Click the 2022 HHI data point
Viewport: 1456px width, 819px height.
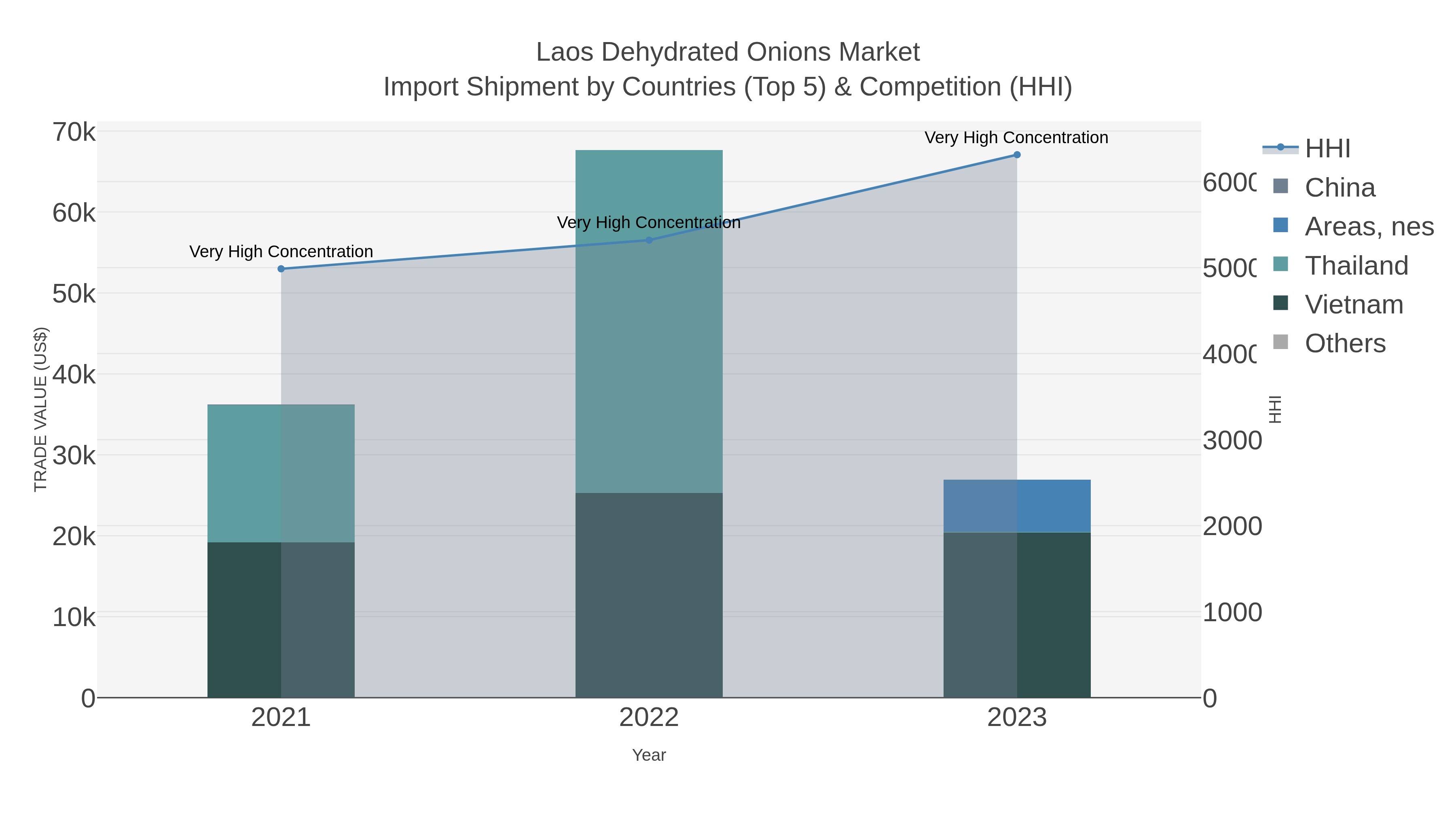pyautogui.click(x=649, y=240)
